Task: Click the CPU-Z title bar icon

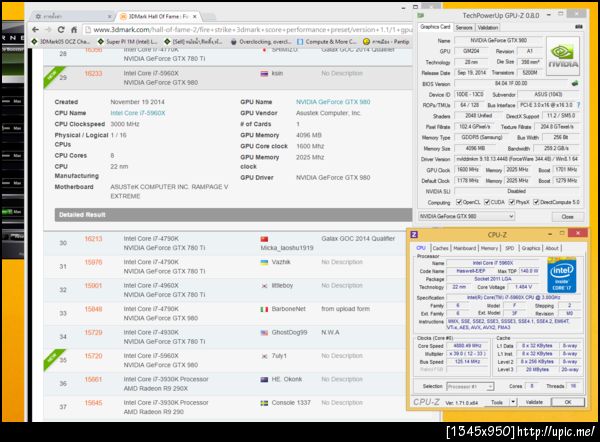Action: (x=414, y=234)
